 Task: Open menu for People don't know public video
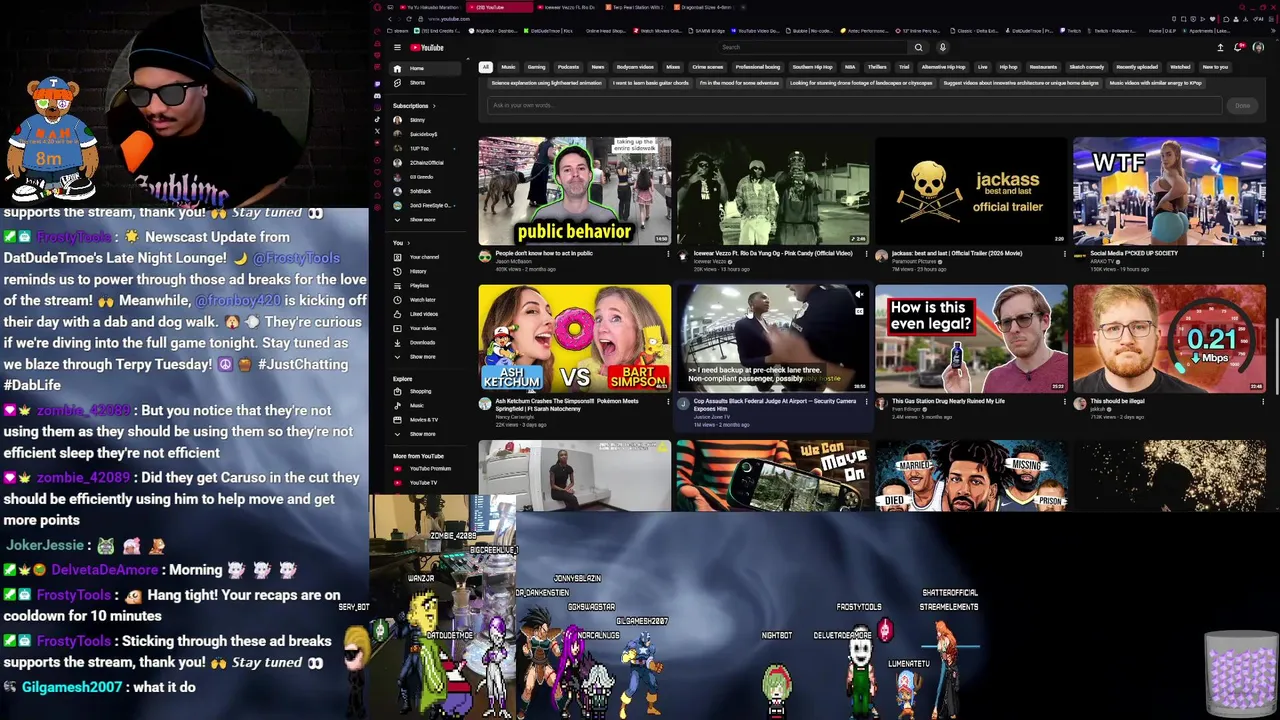(668, 254)
